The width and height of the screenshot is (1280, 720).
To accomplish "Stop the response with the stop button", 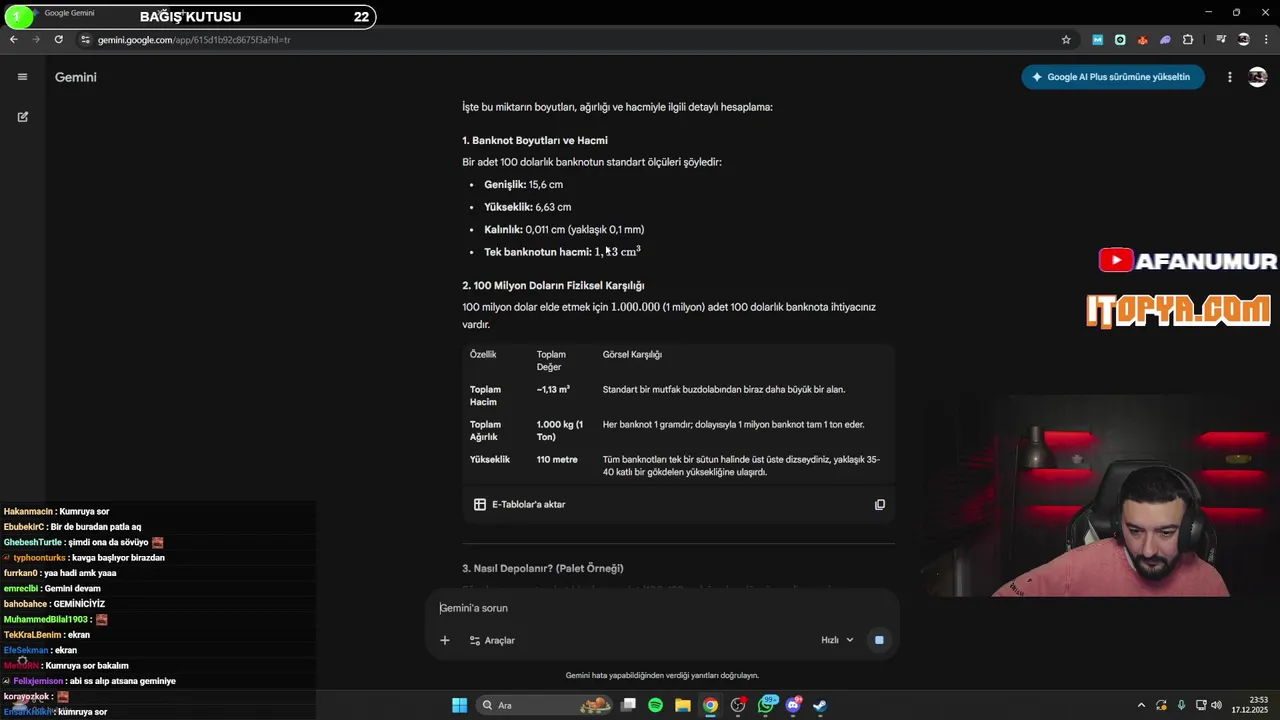I will click(x=879, y=640).
